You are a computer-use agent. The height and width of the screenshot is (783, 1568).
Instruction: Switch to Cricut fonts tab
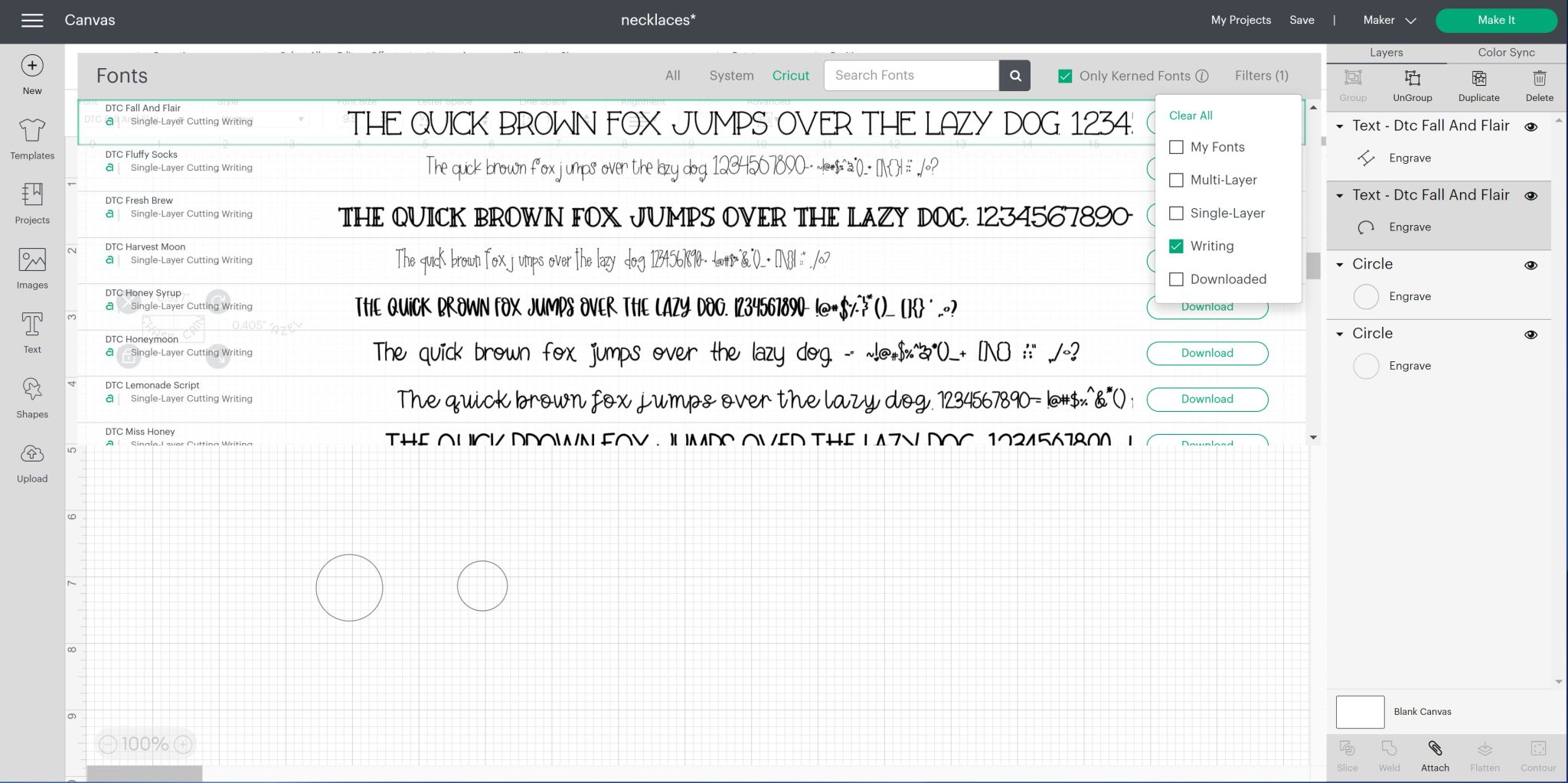[x=791, y=76]
